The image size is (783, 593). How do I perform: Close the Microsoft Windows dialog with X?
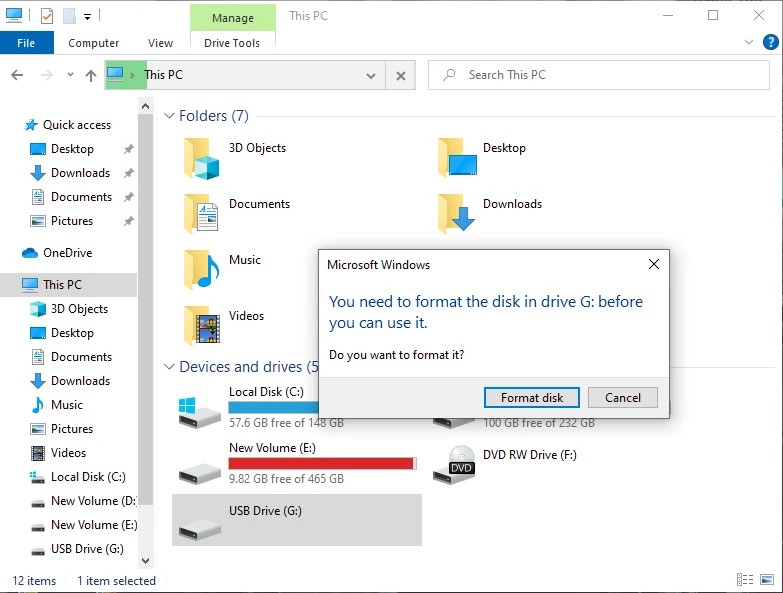(x=654, y=264)
